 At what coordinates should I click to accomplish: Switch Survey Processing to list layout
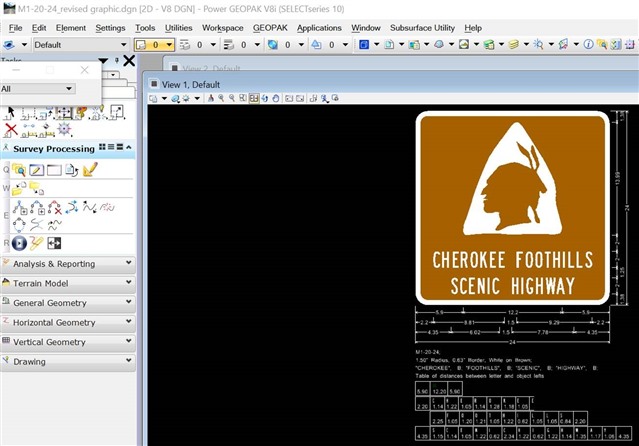click(x=111, y=147)
